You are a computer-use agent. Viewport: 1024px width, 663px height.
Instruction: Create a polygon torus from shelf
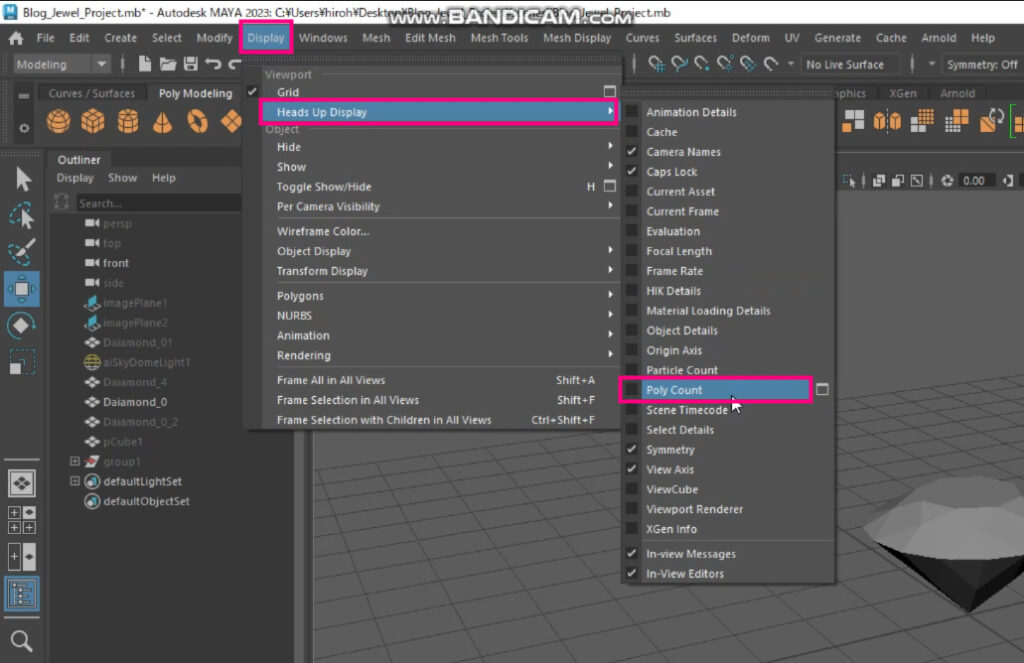click(197, 121)
